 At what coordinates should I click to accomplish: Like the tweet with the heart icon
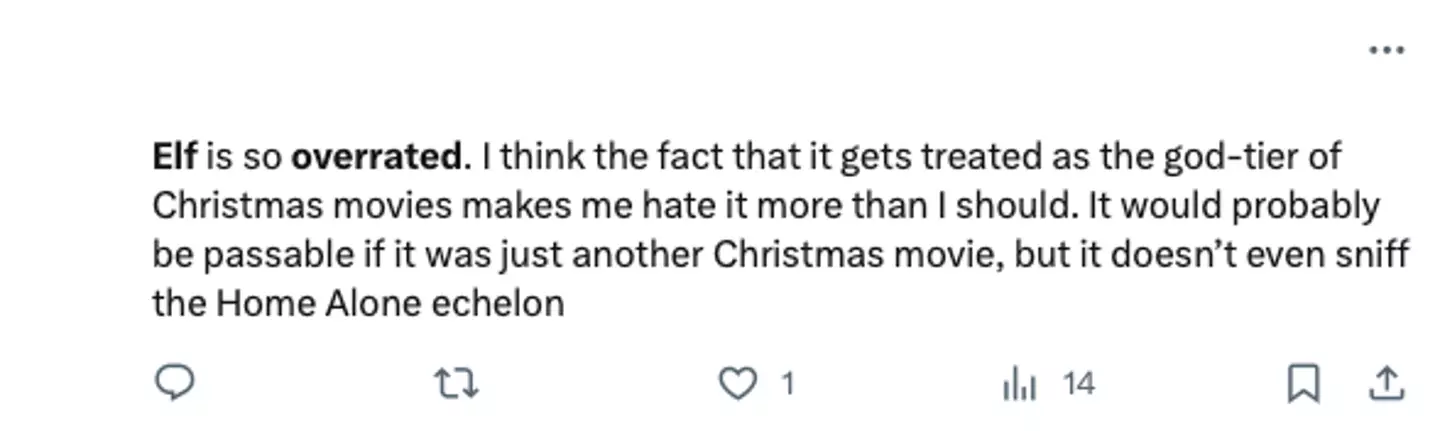click(x=738, y=384)
